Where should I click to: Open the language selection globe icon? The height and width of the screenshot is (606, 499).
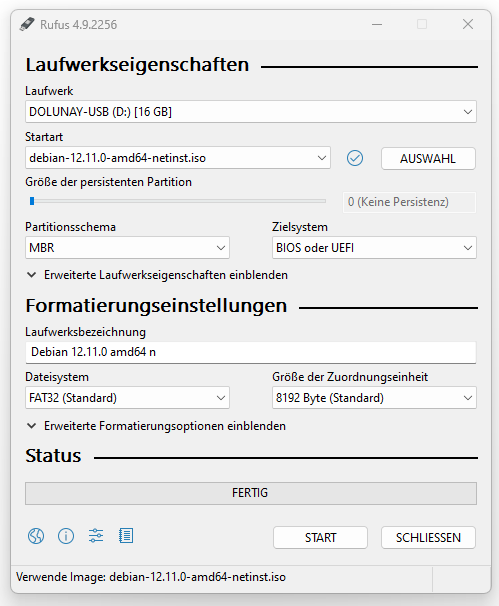[36, 536]
